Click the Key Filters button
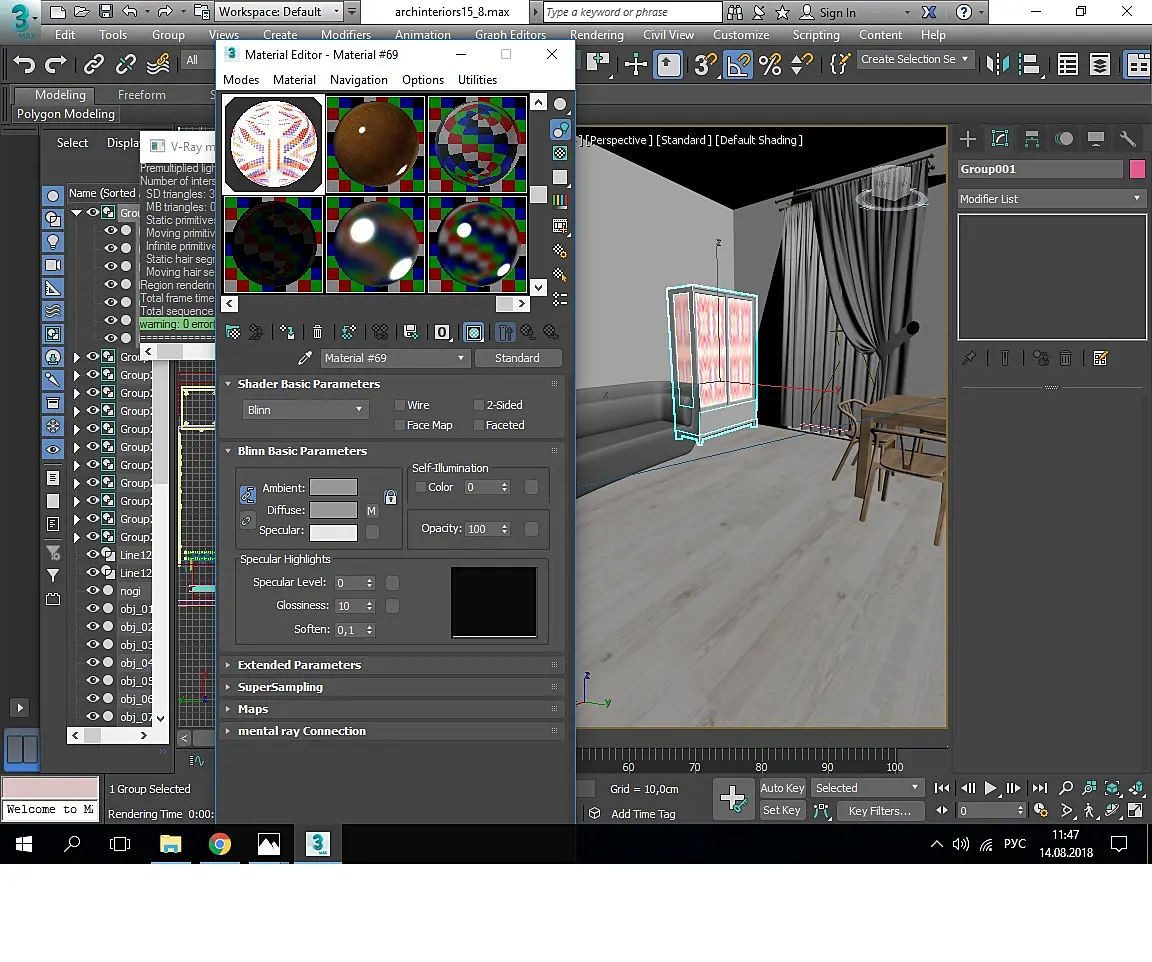 pos(879,811)
